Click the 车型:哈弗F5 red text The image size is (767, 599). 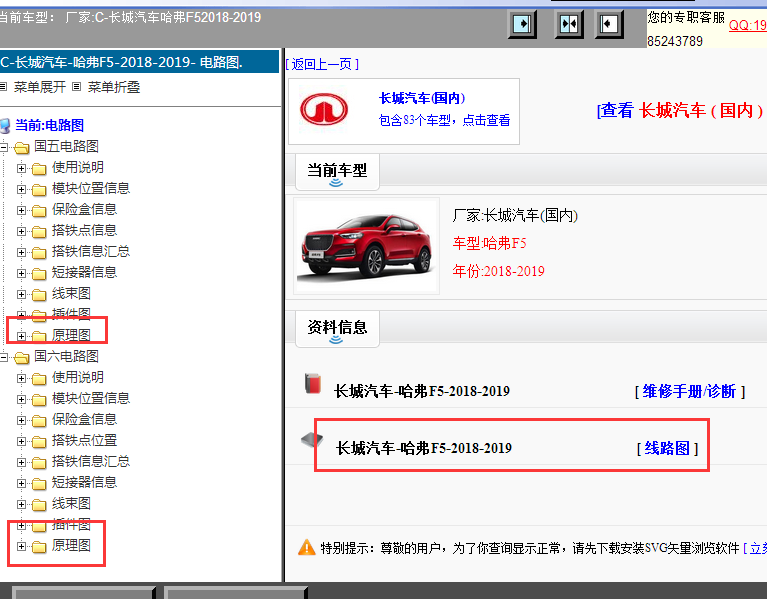[x=490, y=243]
